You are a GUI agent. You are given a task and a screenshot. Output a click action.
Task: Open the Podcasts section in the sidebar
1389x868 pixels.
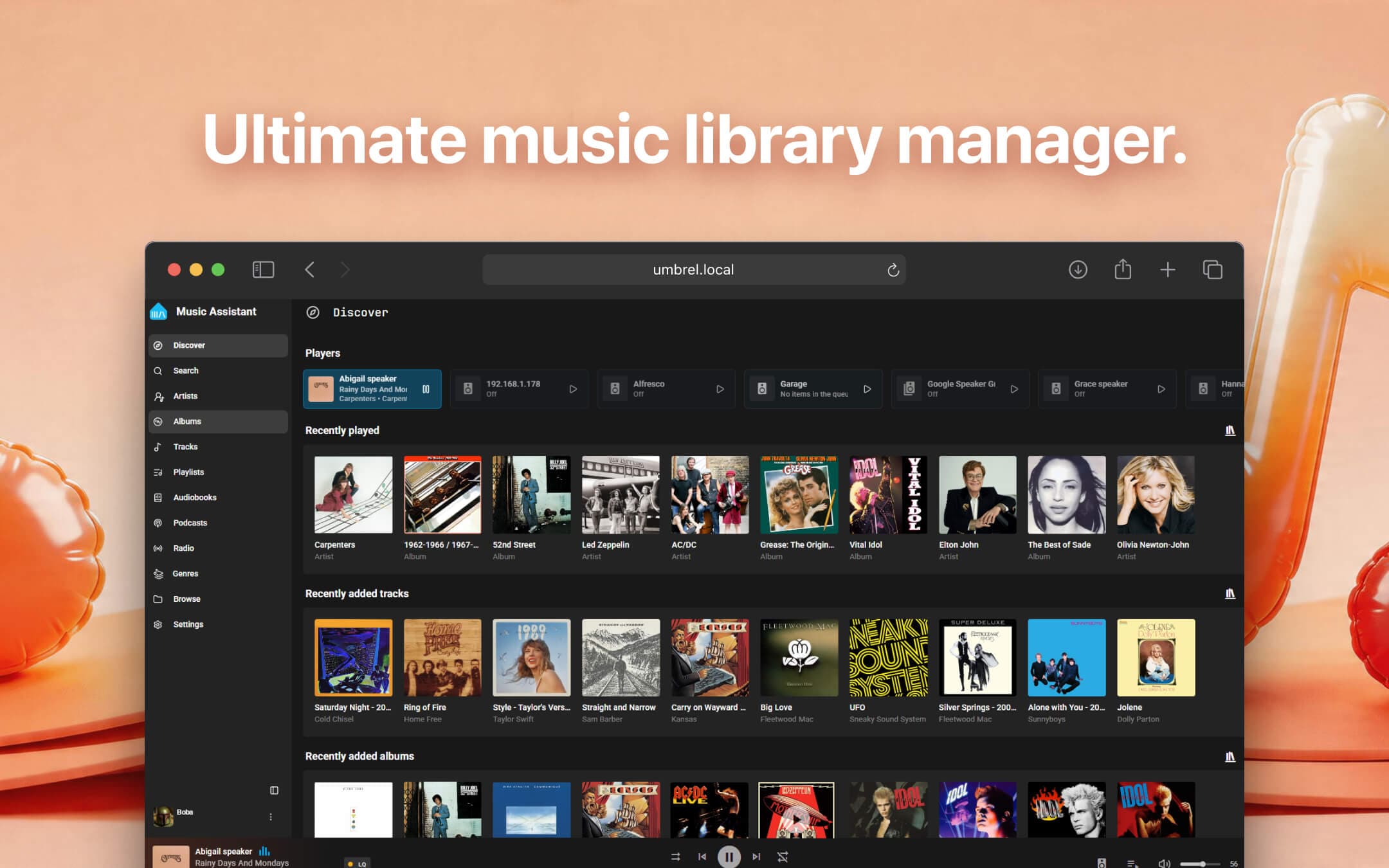pos(189,522)
